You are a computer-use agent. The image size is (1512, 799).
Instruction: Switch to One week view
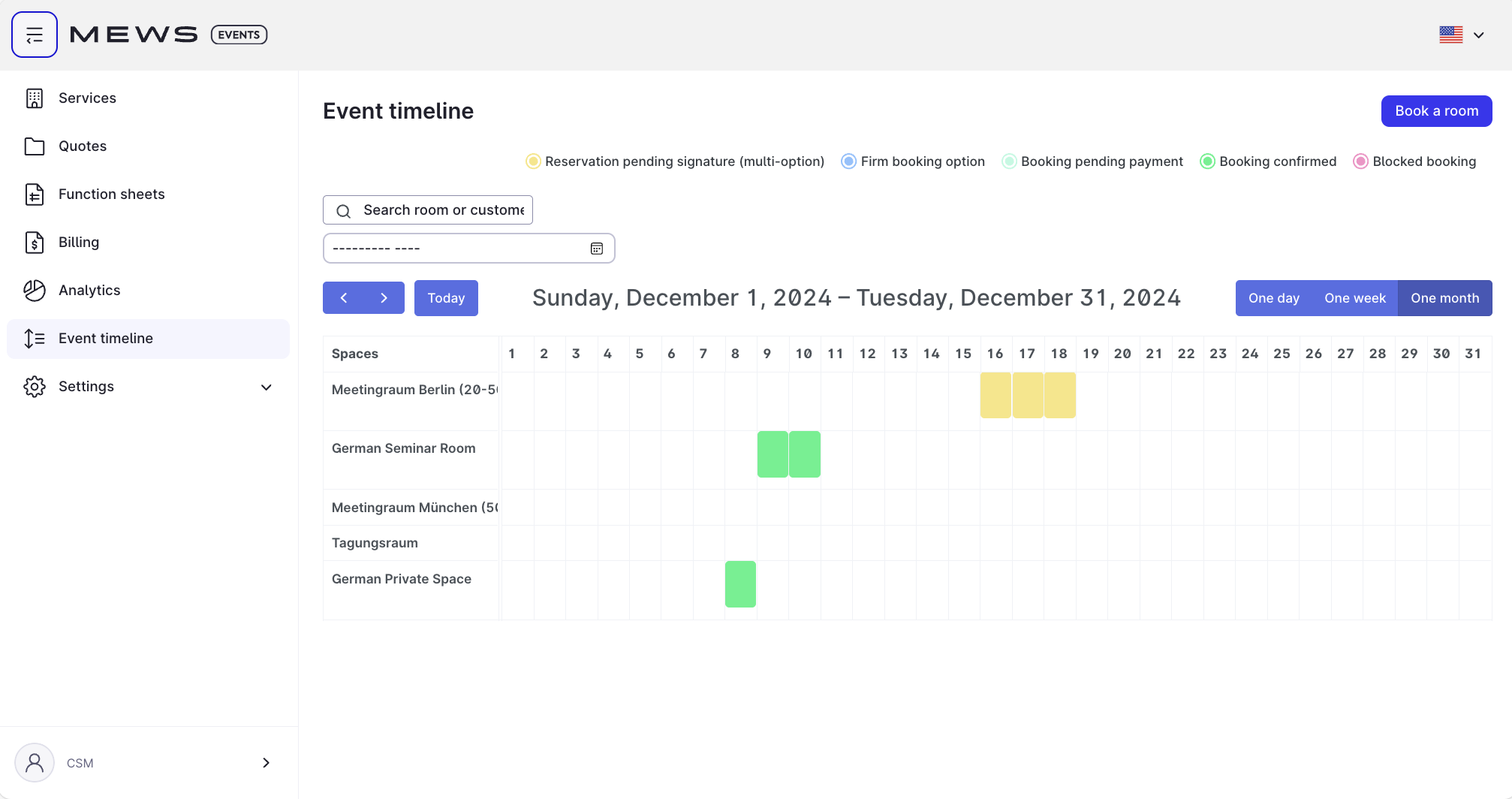pyautogui.click(x=1355, y=297)
